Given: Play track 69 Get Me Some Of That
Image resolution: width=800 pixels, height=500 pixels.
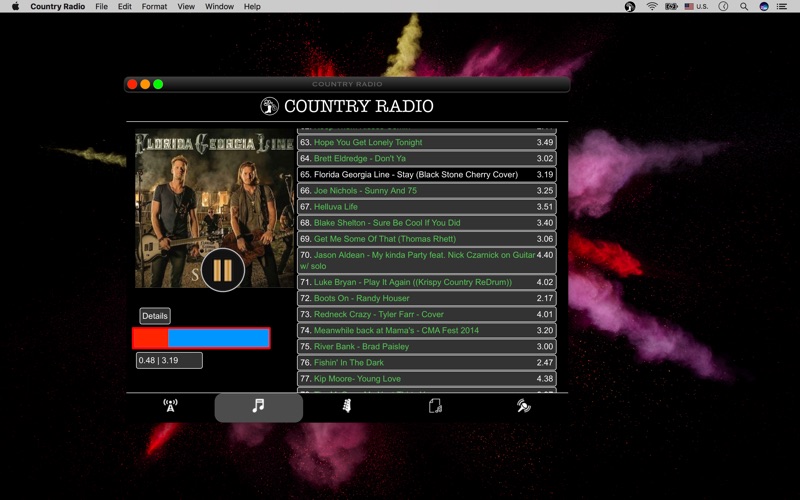Looking at the screenshot, I should 427,239.
